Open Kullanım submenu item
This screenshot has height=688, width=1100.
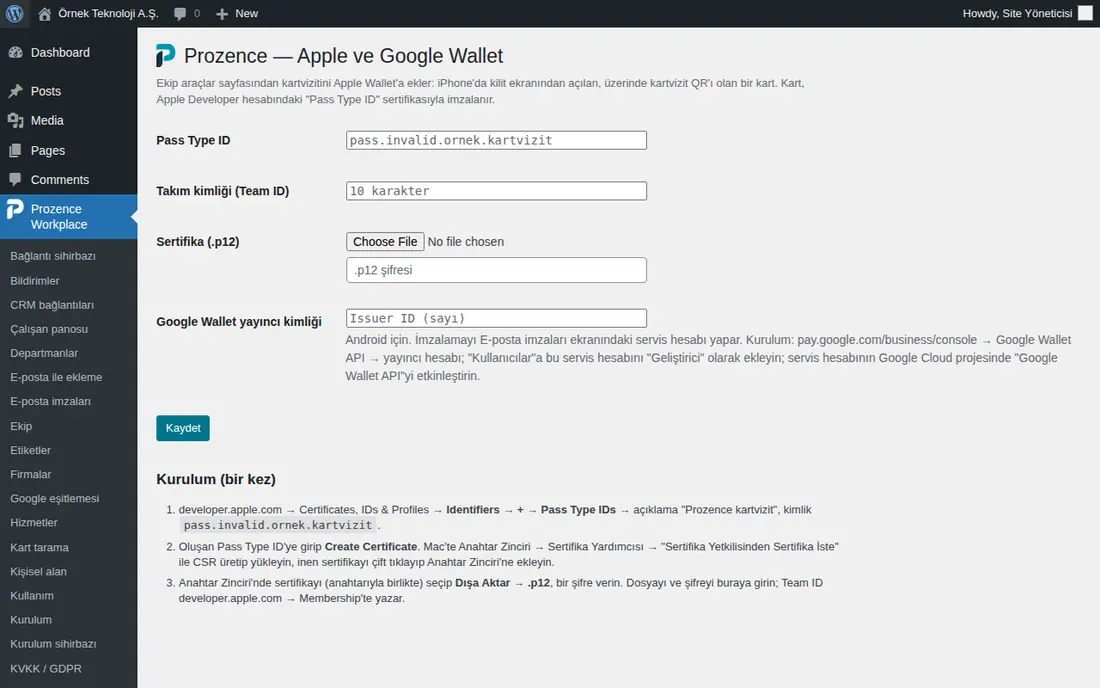pos(32,595)
